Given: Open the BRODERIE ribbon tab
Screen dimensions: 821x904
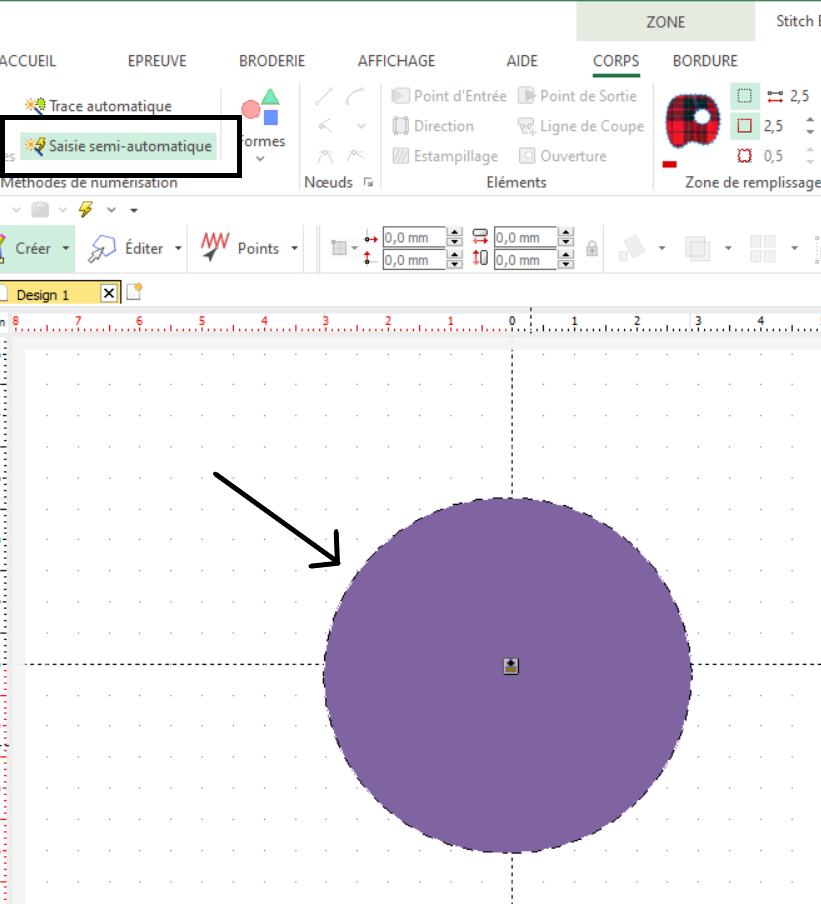Looking at the screenshot, I should click(x=272, y=61).
